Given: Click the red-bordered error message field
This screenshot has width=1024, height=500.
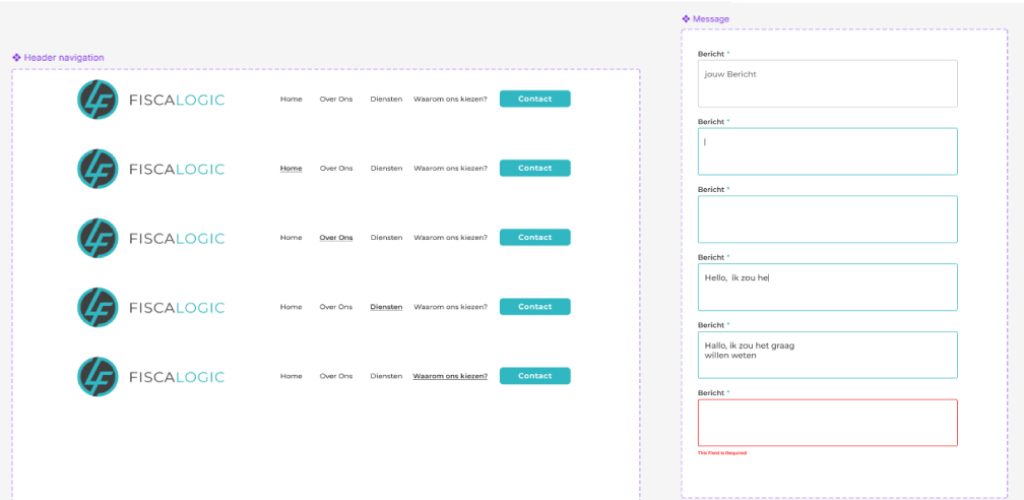Looking at the screenshot, I should click(827, 423).
